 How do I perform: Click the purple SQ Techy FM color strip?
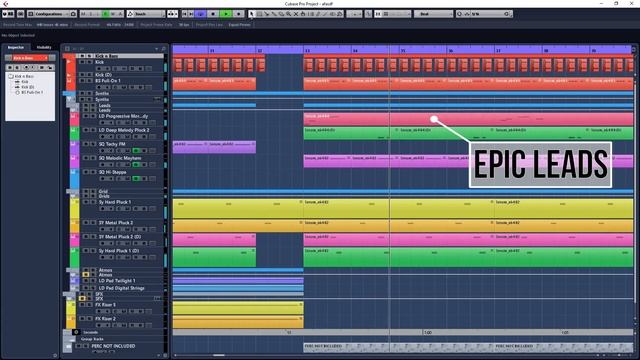pyautogui.click(x=74, y=147)
